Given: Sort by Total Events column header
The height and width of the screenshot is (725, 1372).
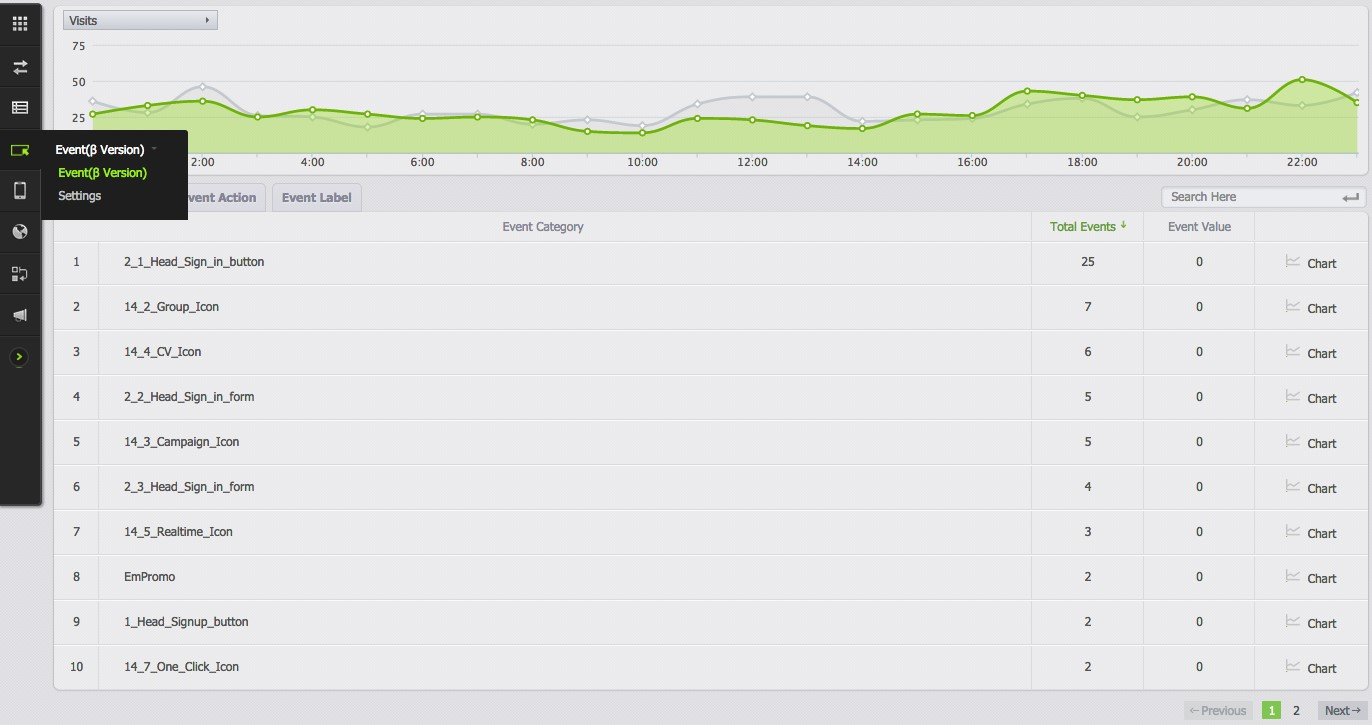Looking at the screenshot, I should (x=1087, y=227).
